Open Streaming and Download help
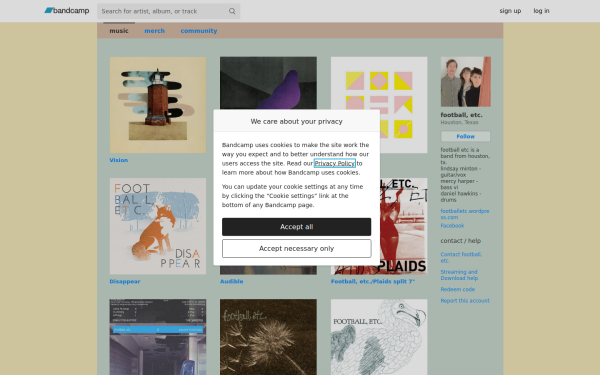The width and height of the screenshot is (600, 375). 459,275
